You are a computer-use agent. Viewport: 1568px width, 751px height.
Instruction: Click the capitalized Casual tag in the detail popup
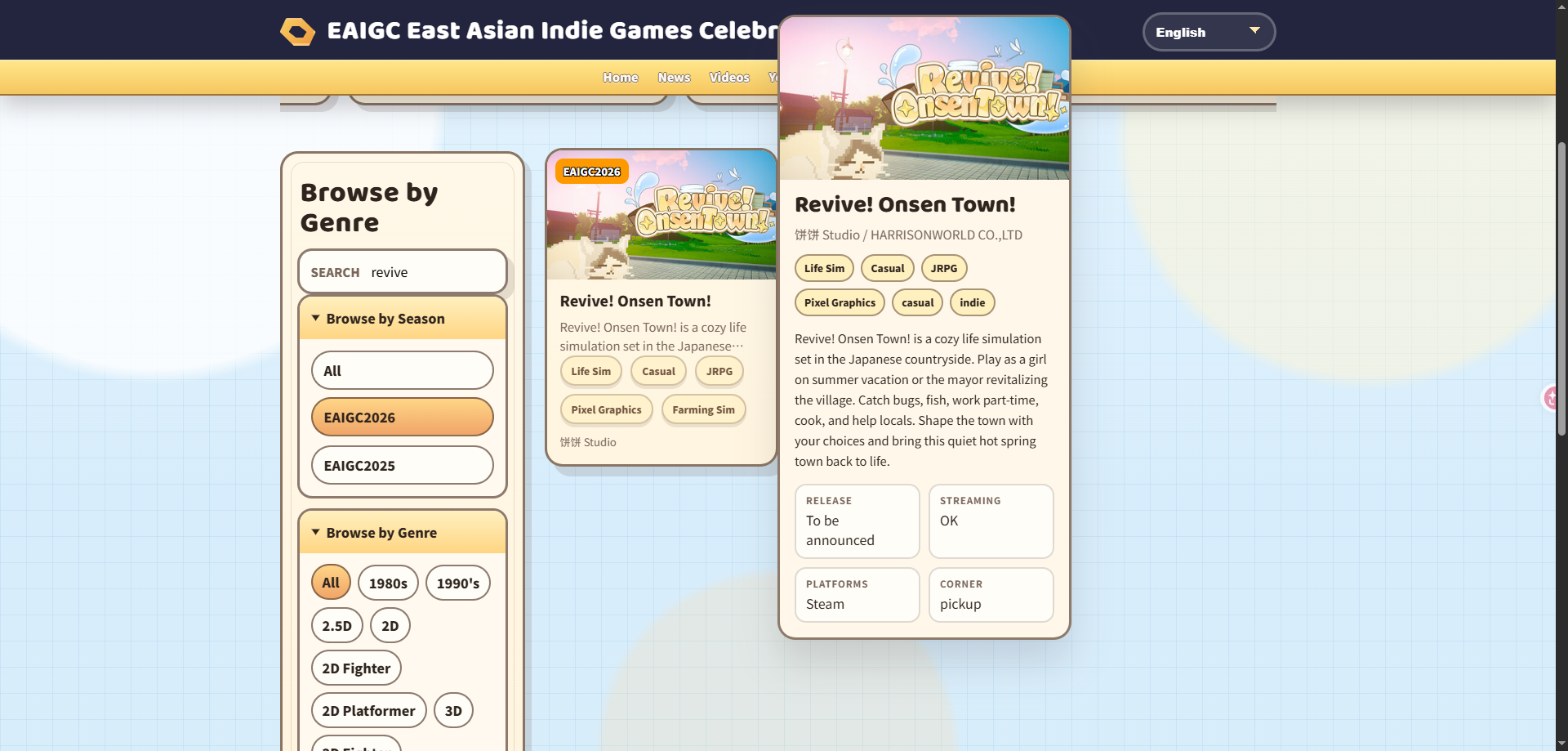888,268
